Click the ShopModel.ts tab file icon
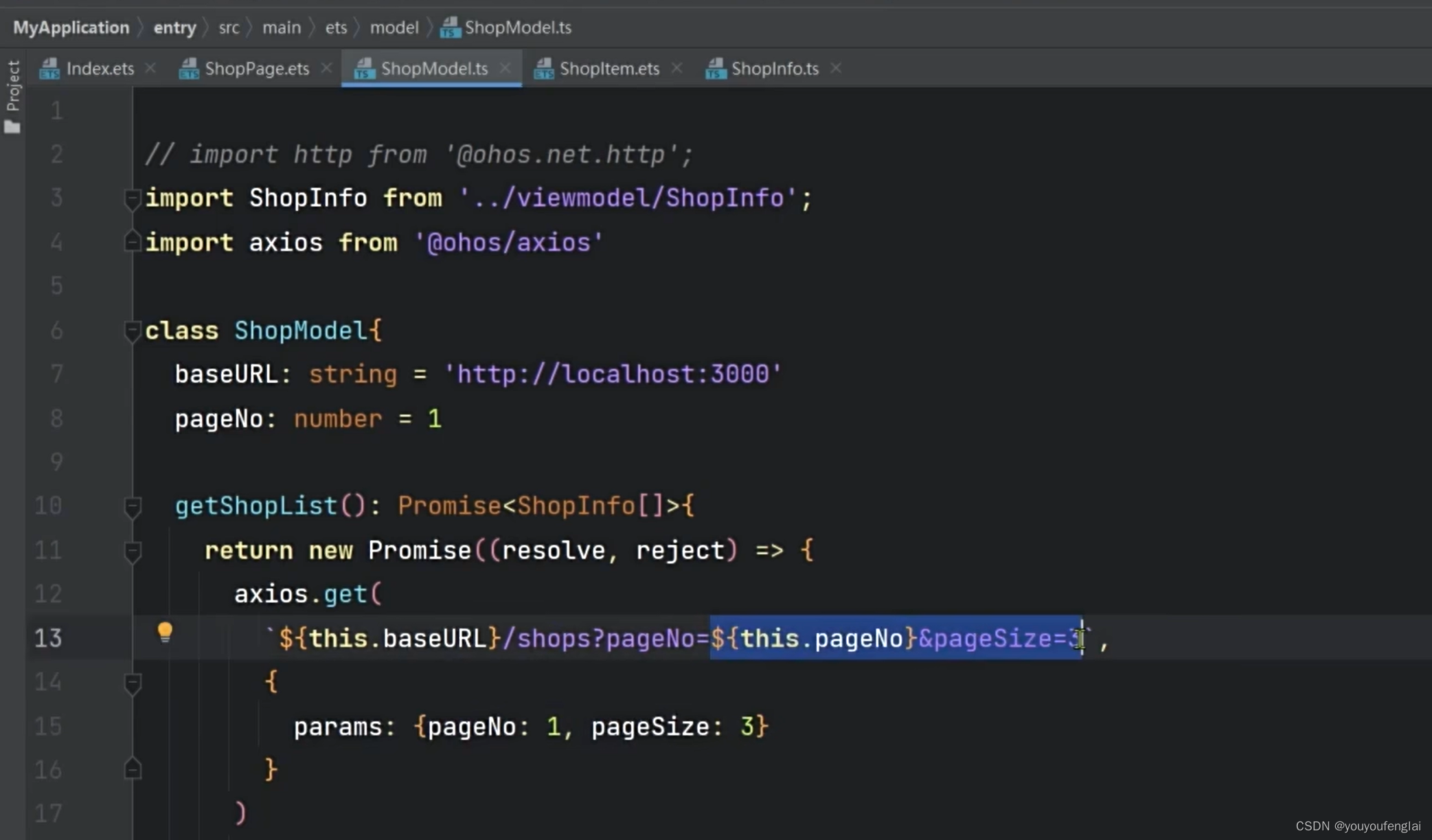The width and height of the screenshot is (1432, 840). click(364, 69)
